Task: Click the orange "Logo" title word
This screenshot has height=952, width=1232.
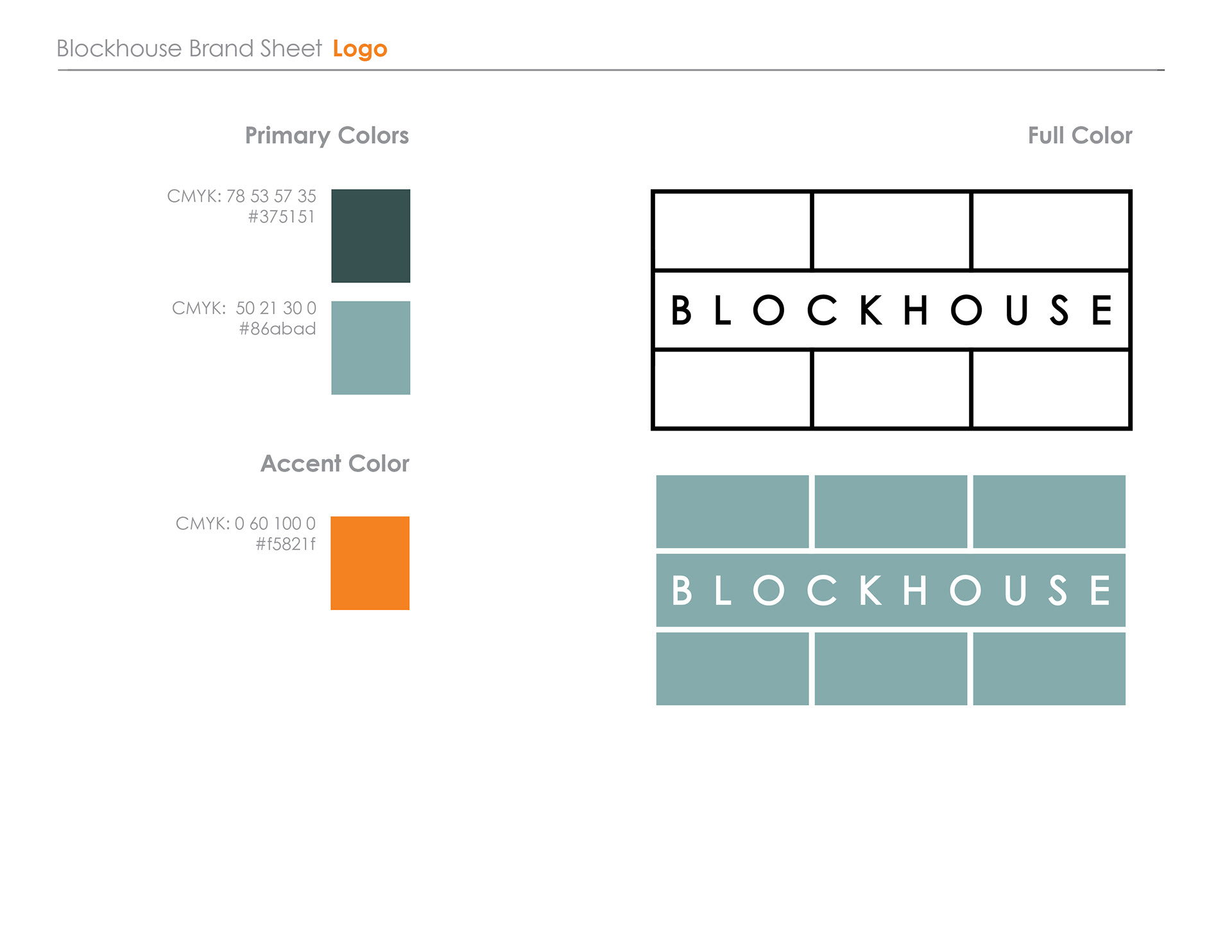Action: point(359,49)
